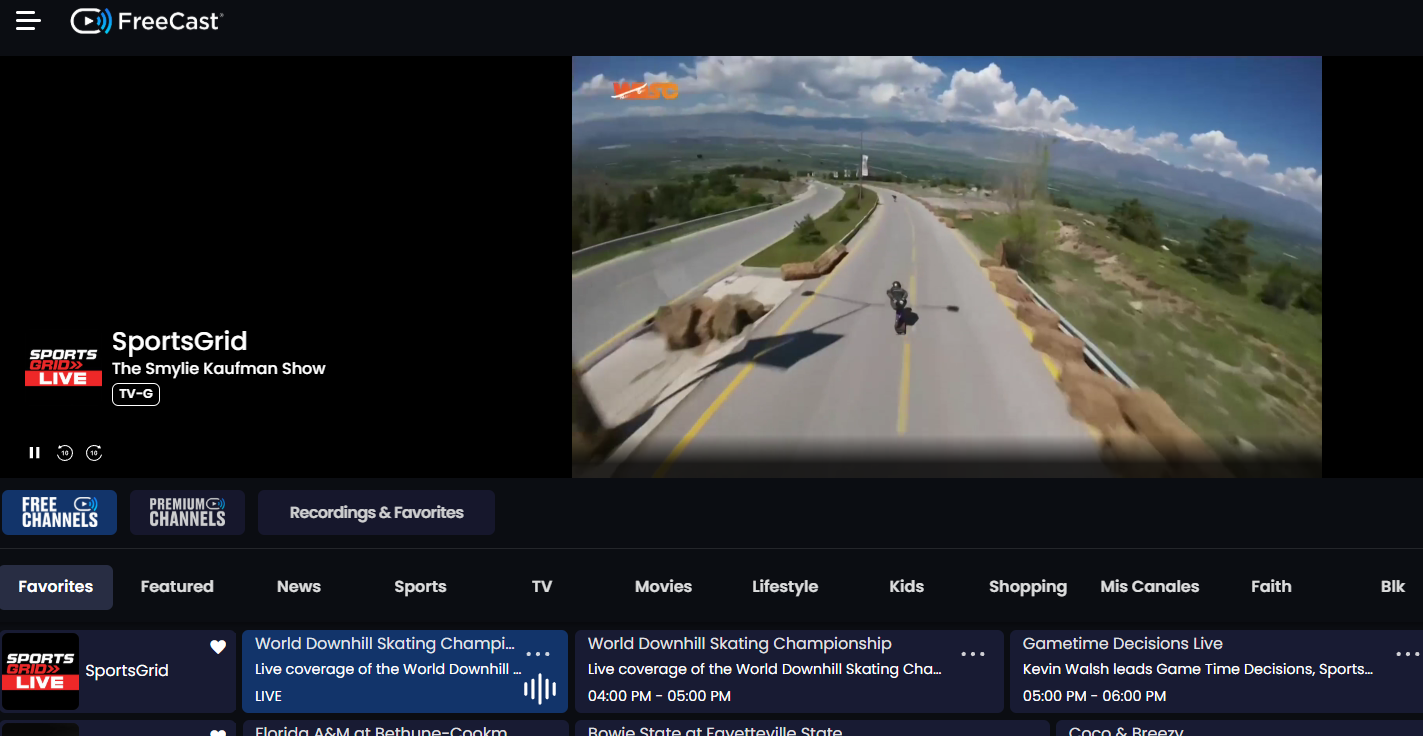Screen dimensions: 1423x736
Task: Click the 04:00 PM - 05:00 PM time label
Action: pyautogui.click(x=659, y=696)
